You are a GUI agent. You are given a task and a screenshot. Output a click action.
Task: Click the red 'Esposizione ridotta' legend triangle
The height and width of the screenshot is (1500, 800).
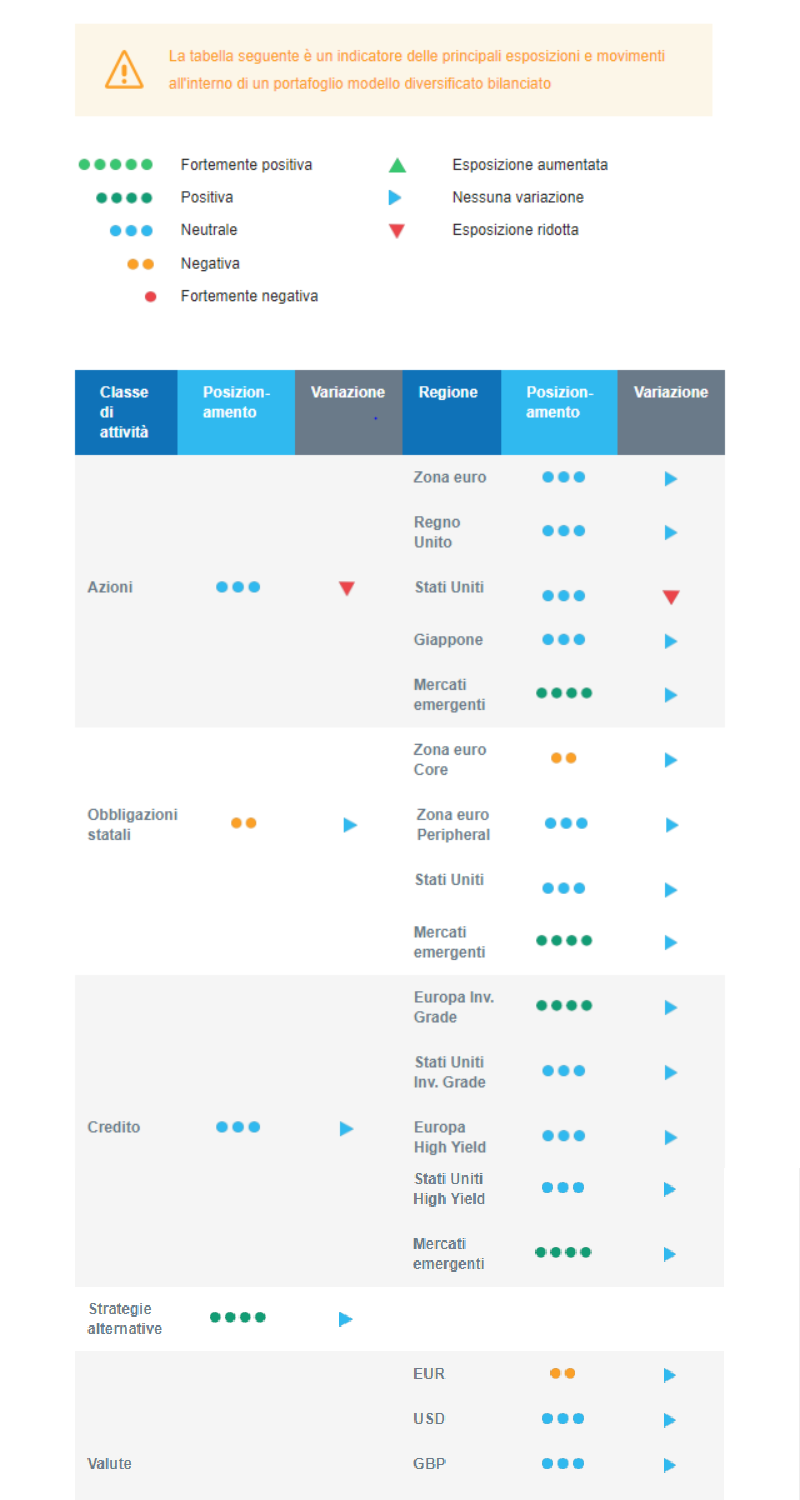point(397,231)
